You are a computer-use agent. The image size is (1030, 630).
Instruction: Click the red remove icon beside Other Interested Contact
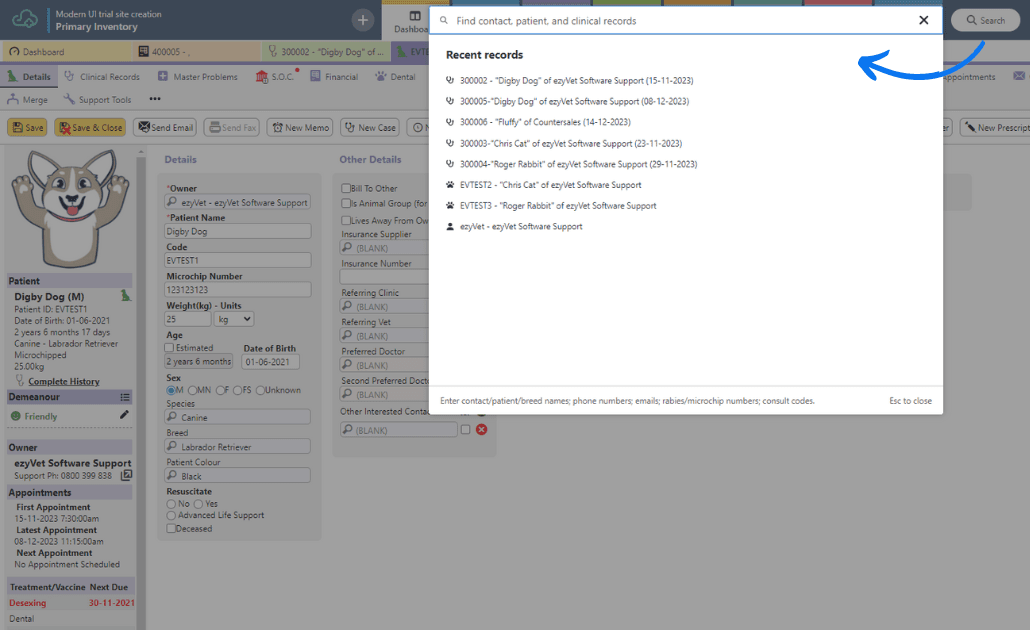481,429
